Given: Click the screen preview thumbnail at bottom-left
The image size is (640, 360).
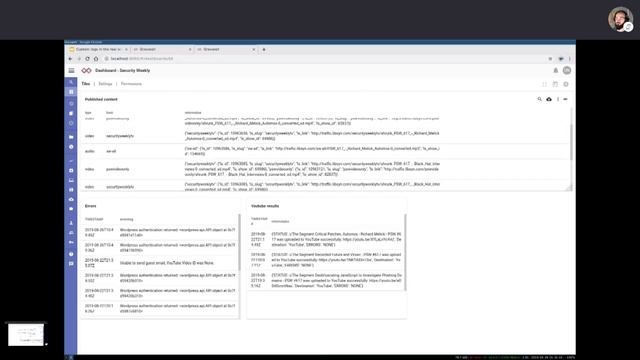Looking at the screenshot, I should click(x=26, y=335).
